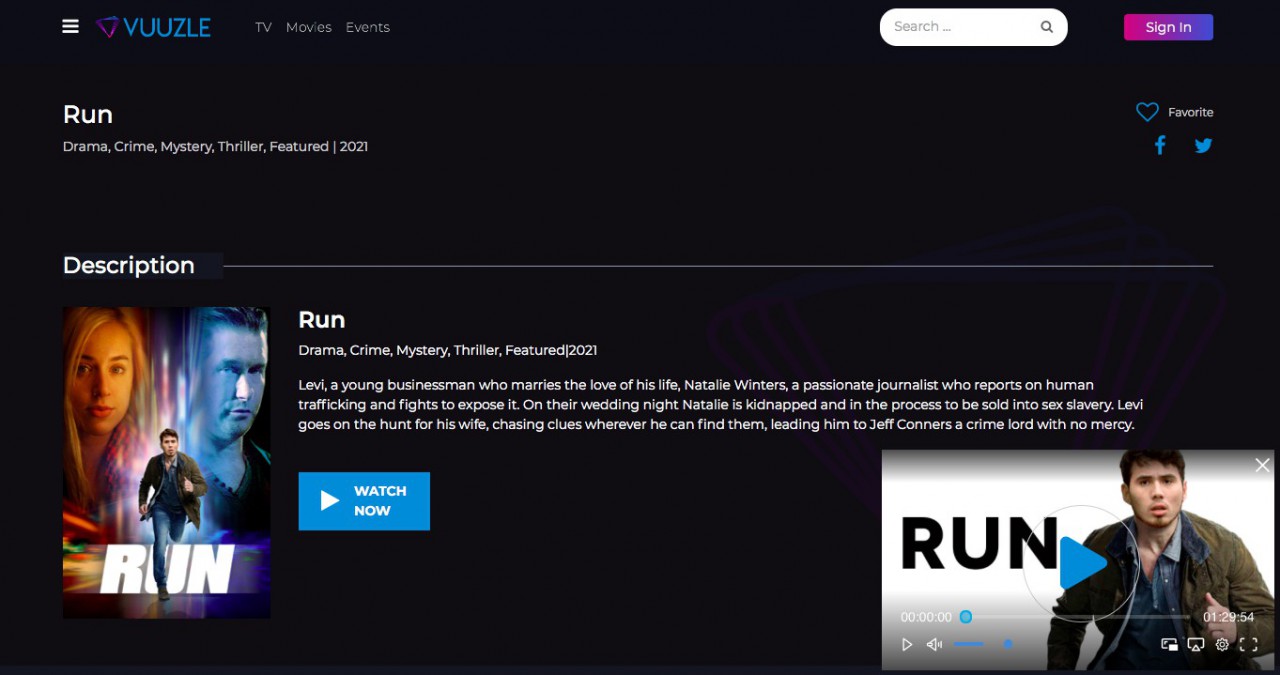
Task: Click the search magnifier icon
Action: tap(1047, 27)
